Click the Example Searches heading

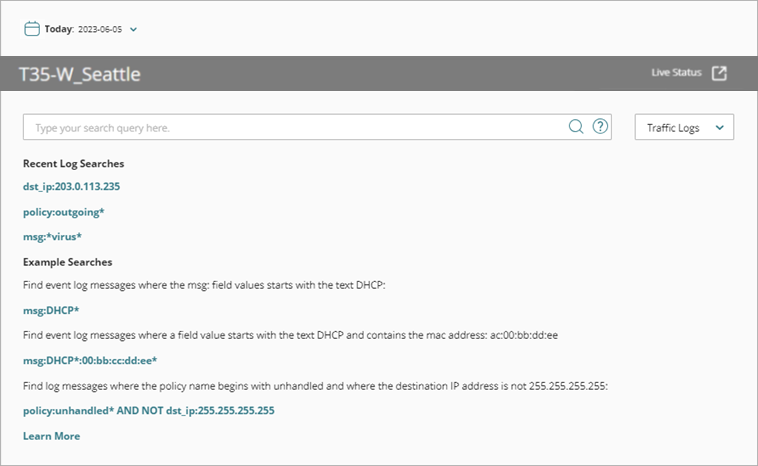[67, 262]
